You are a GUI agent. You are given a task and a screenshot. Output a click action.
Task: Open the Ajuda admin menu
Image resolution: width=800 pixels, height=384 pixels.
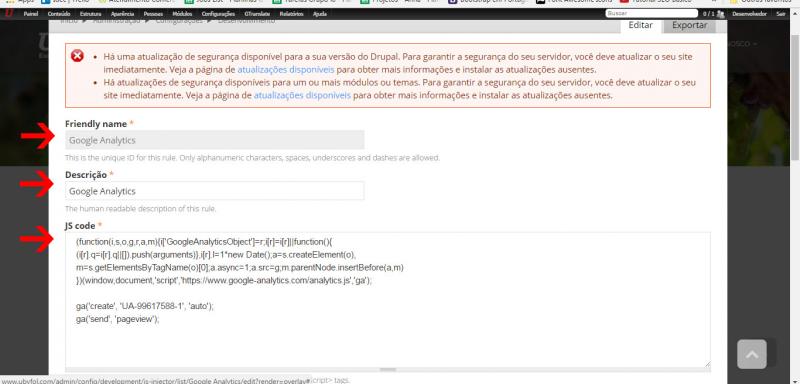point(320,14)
